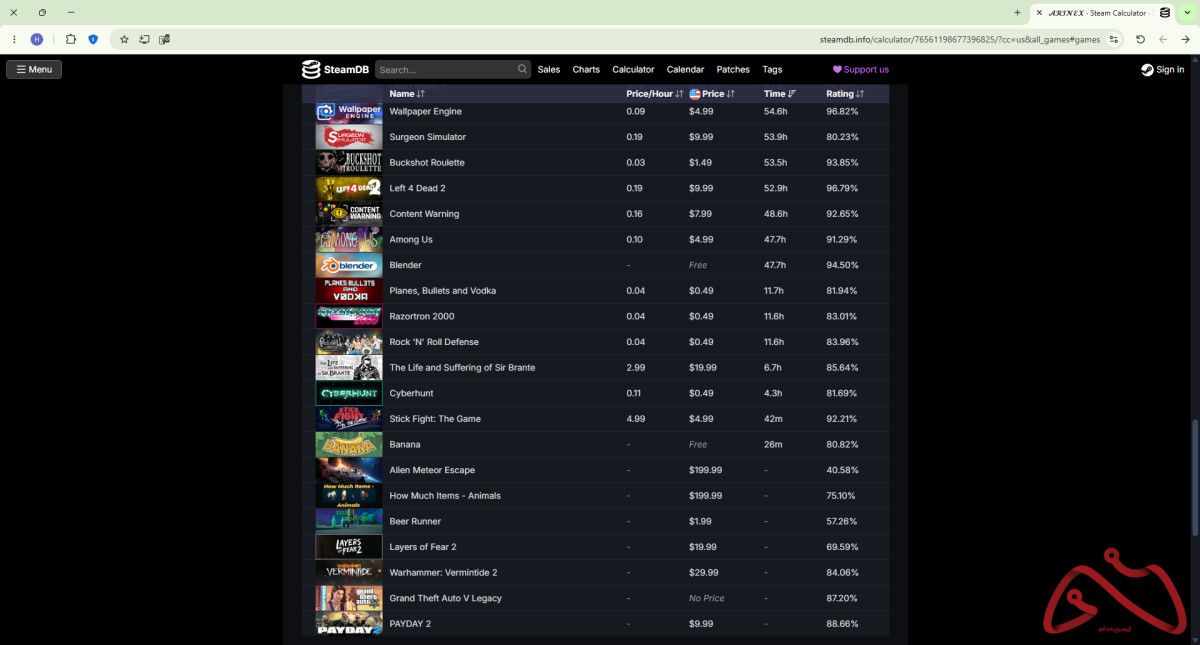Open Rock 'N' Roll Defense name

(x=434, y=342)
